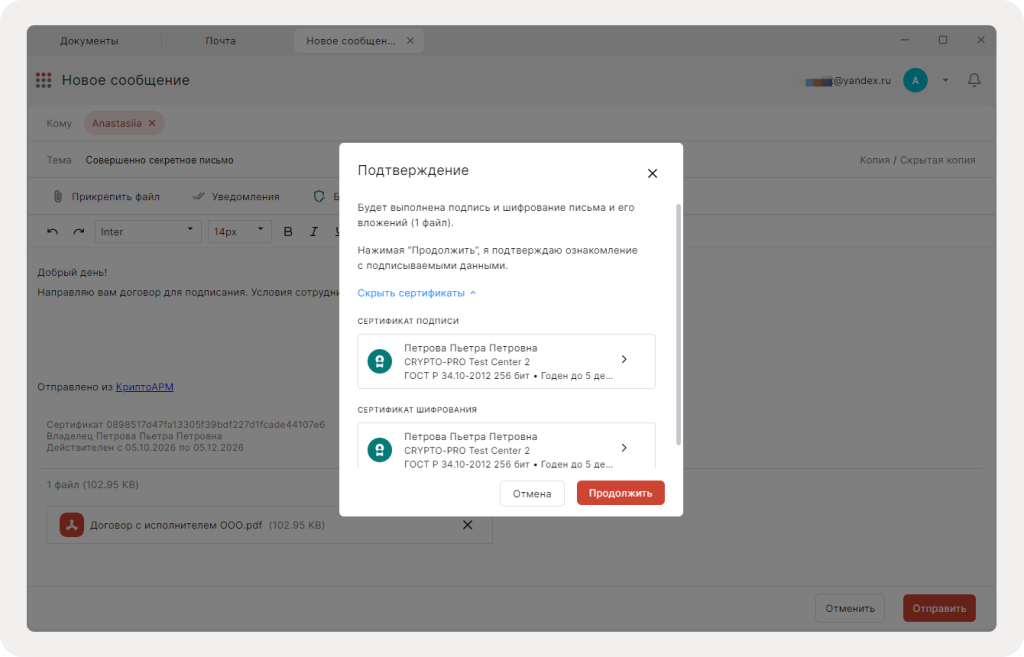
Task: Open the КриптоАРМ link
Action: [144, 387]
